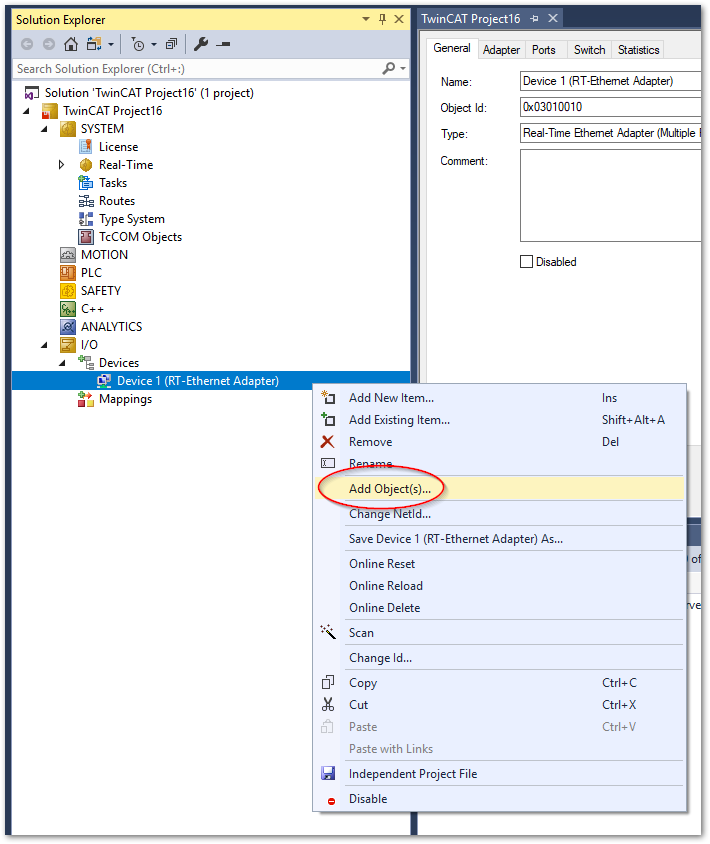The height and width of the screenshot is (844, 710).
Task: Switch to the Ports tab
Action: (x=544, y=50)
